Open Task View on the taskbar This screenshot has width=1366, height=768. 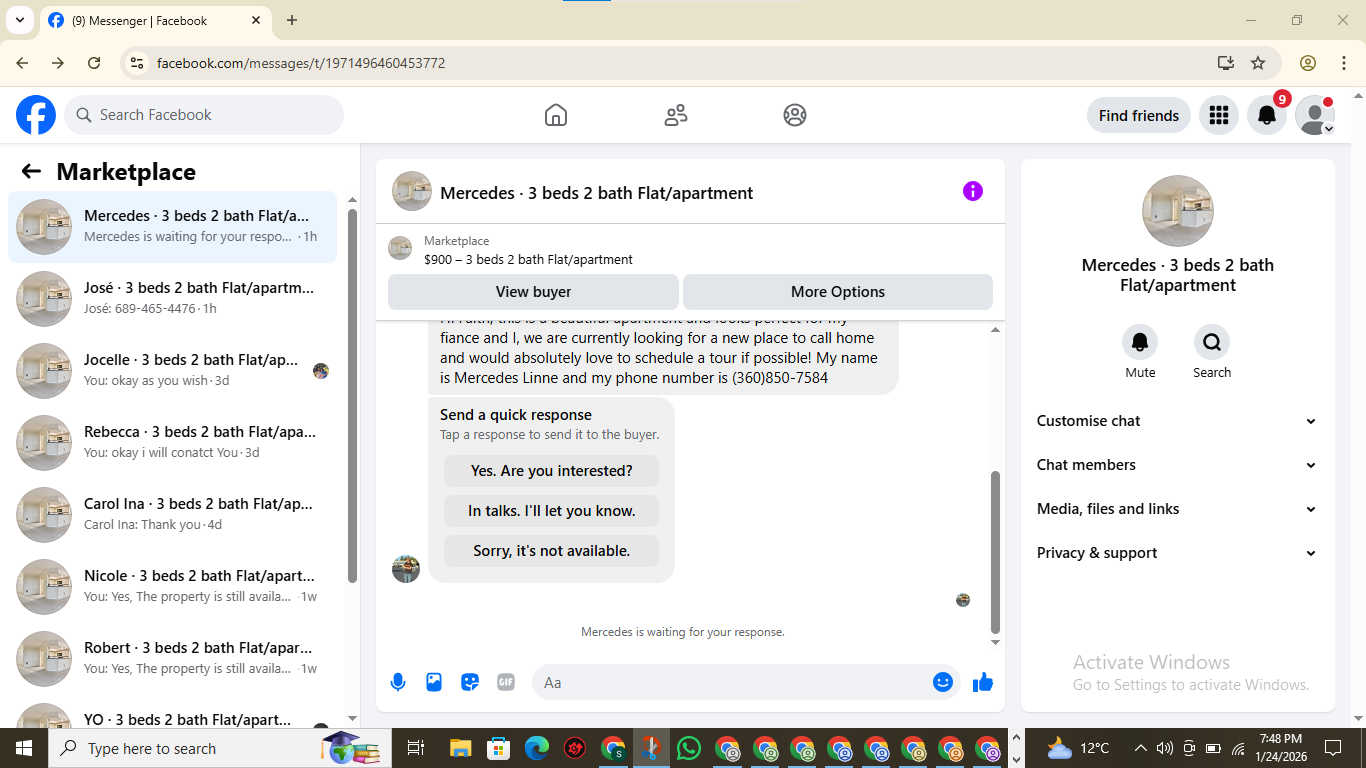tap(416, 748)
